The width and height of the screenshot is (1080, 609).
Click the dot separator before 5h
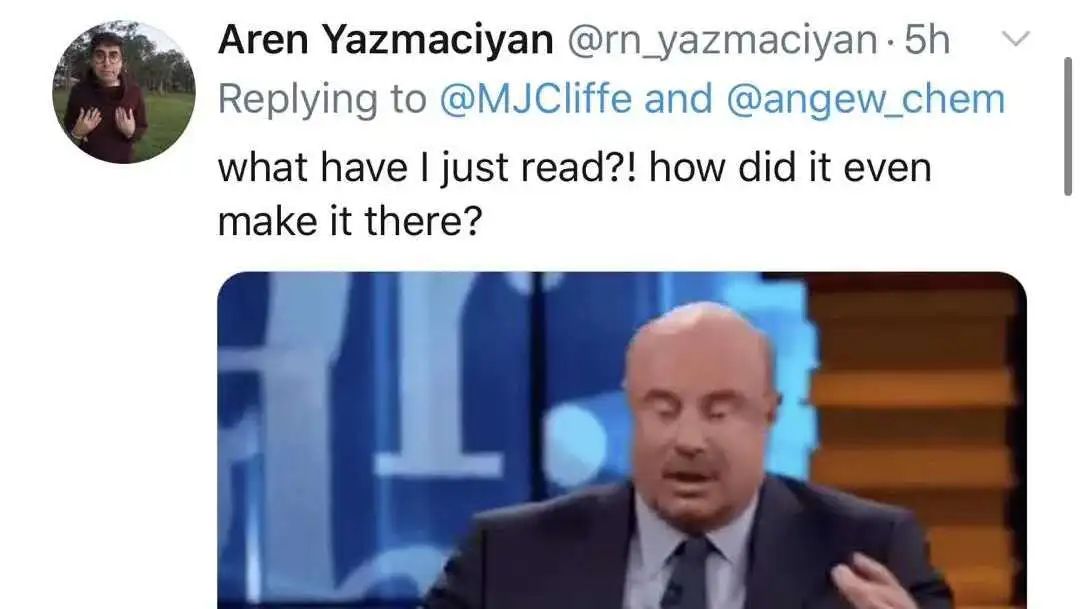[x=891, y=43]
